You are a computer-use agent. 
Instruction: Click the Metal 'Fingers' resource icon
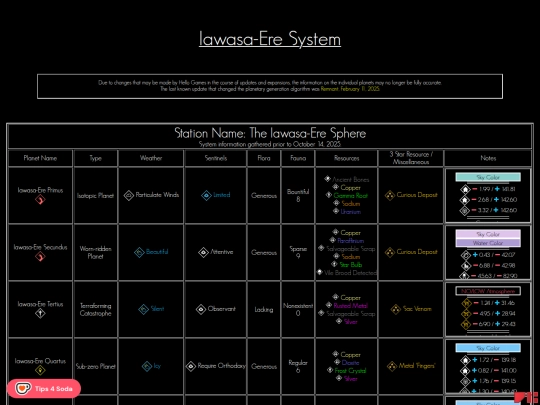point(392,366)
